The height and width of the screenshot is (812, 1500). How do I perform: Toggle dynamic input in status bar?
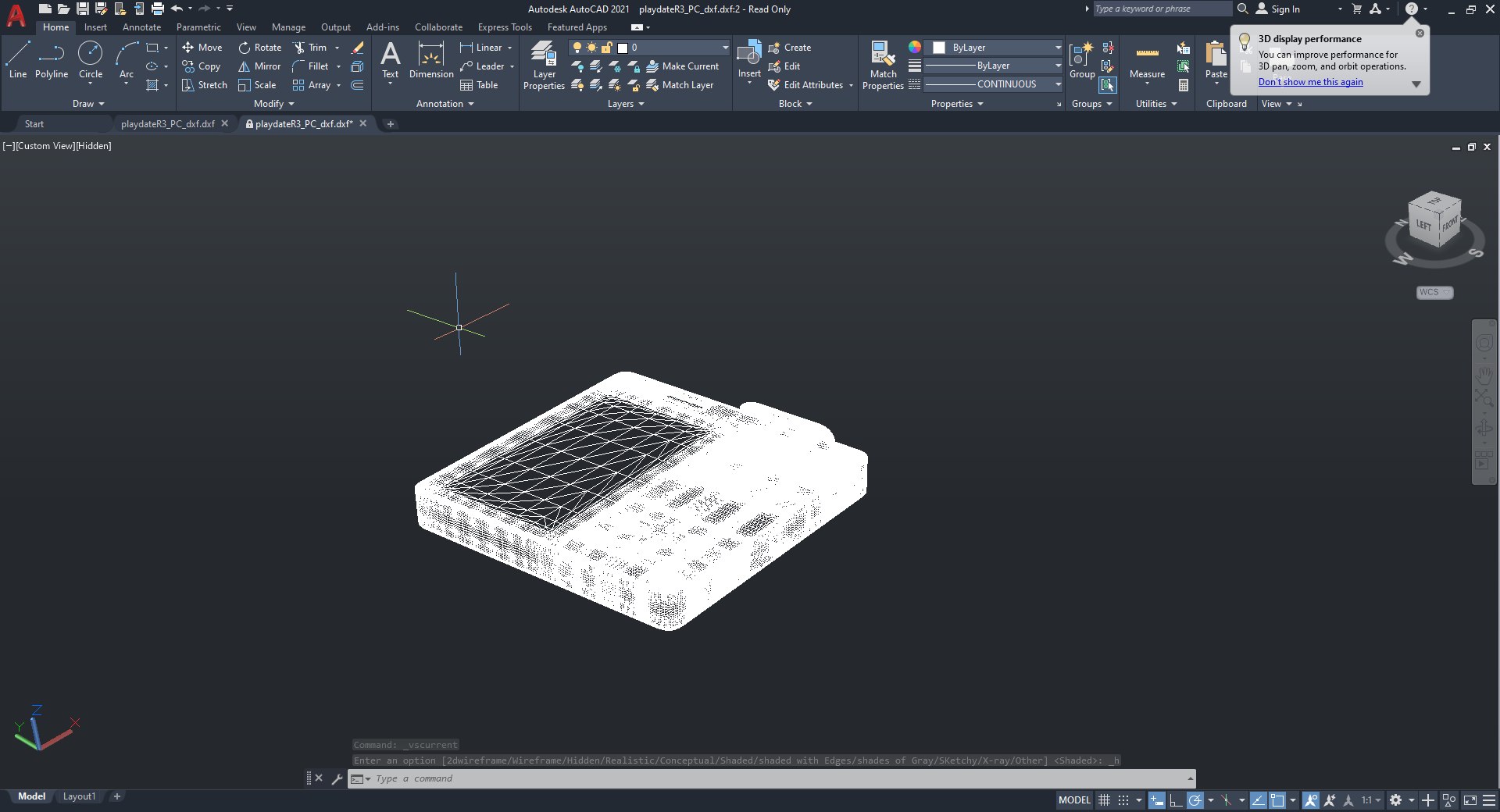1157,800
